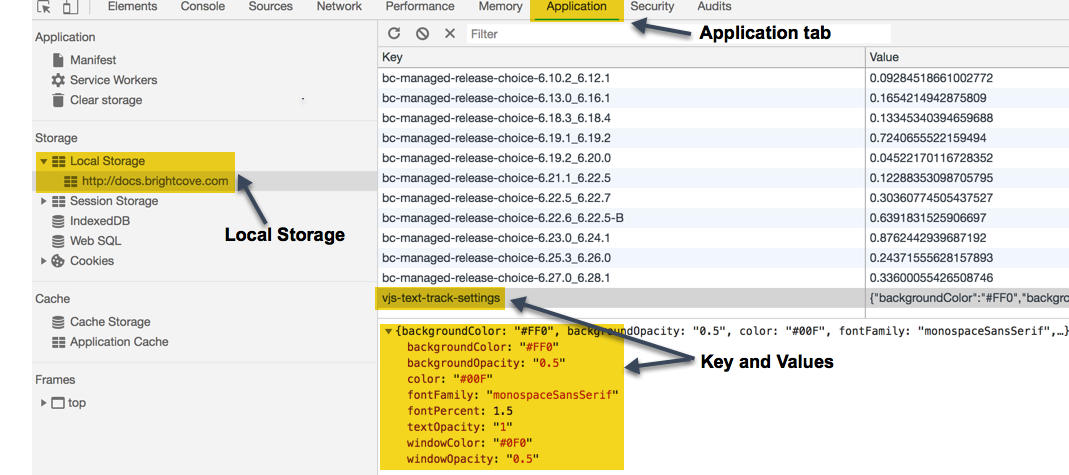
Task: Click the inspect element cursor icon
Action: (42, 7)
